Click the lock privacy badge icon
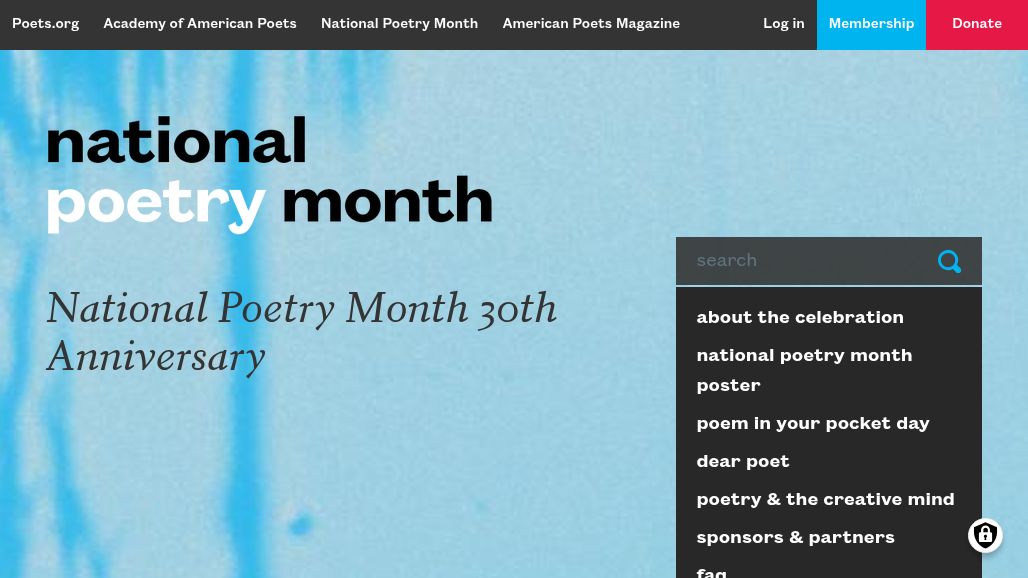 pos(985,536)
